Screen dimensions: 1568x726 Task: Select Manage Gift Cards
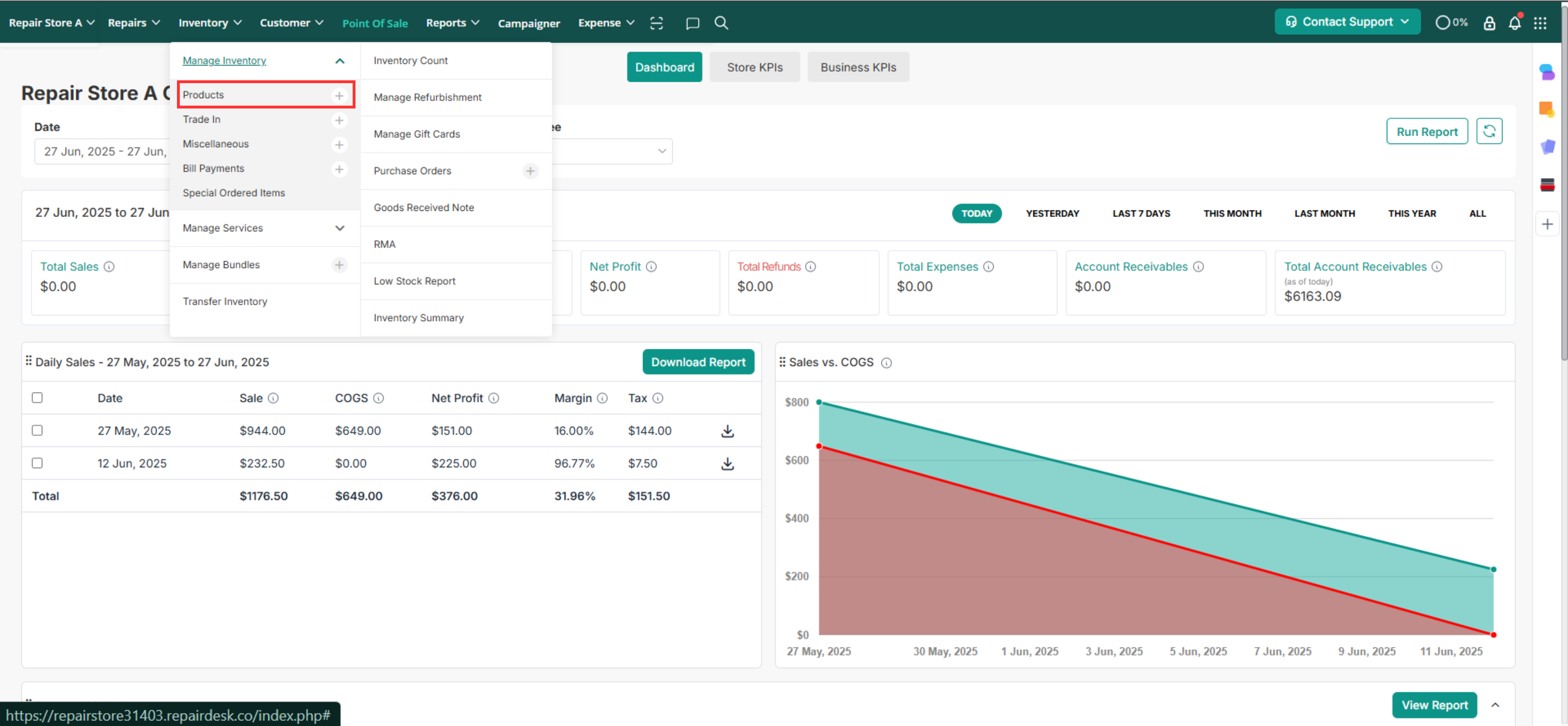416,135
